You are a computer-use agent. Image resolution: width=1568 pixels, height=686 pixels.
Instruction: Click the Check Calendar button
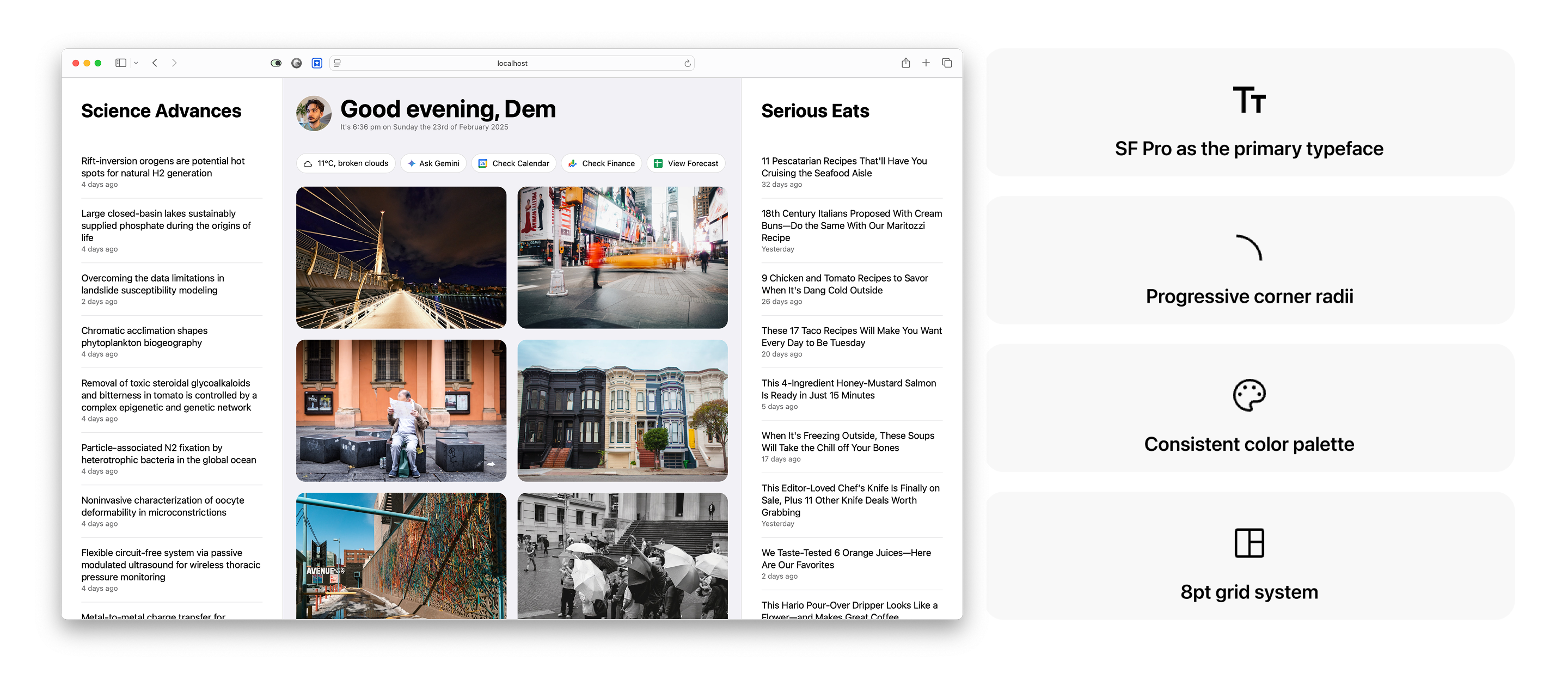[x=514, y=163]
